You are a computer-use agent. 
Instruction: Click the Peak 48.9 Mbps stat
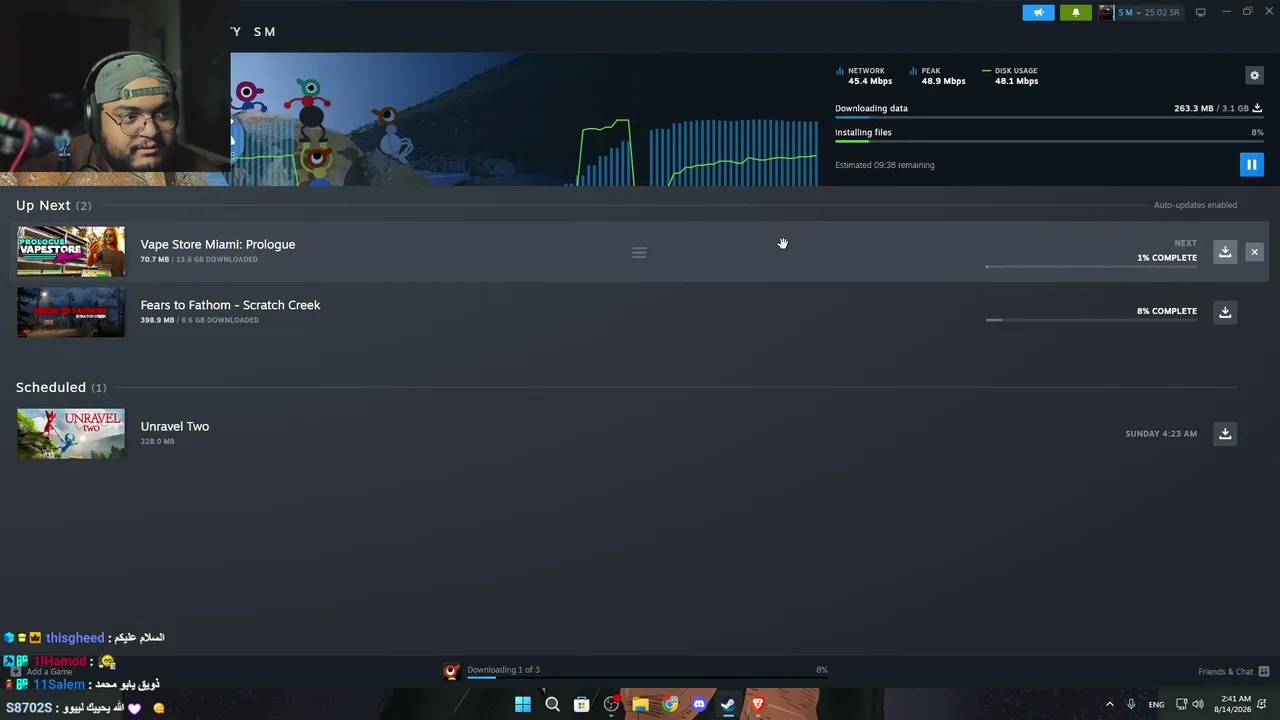click(938, 76)
